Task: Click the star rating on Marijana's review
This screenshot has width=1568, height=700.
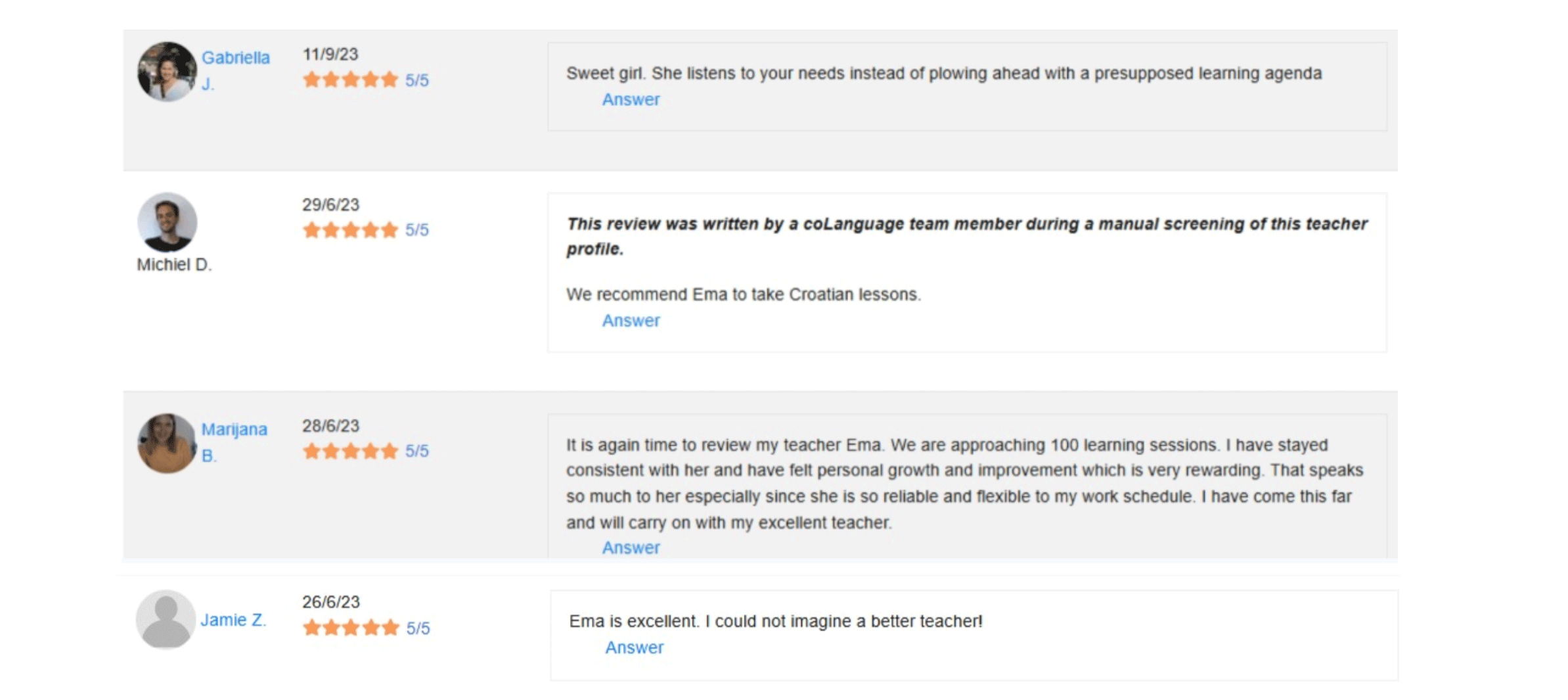Action: pyautogui.click(x=350, y=451)
